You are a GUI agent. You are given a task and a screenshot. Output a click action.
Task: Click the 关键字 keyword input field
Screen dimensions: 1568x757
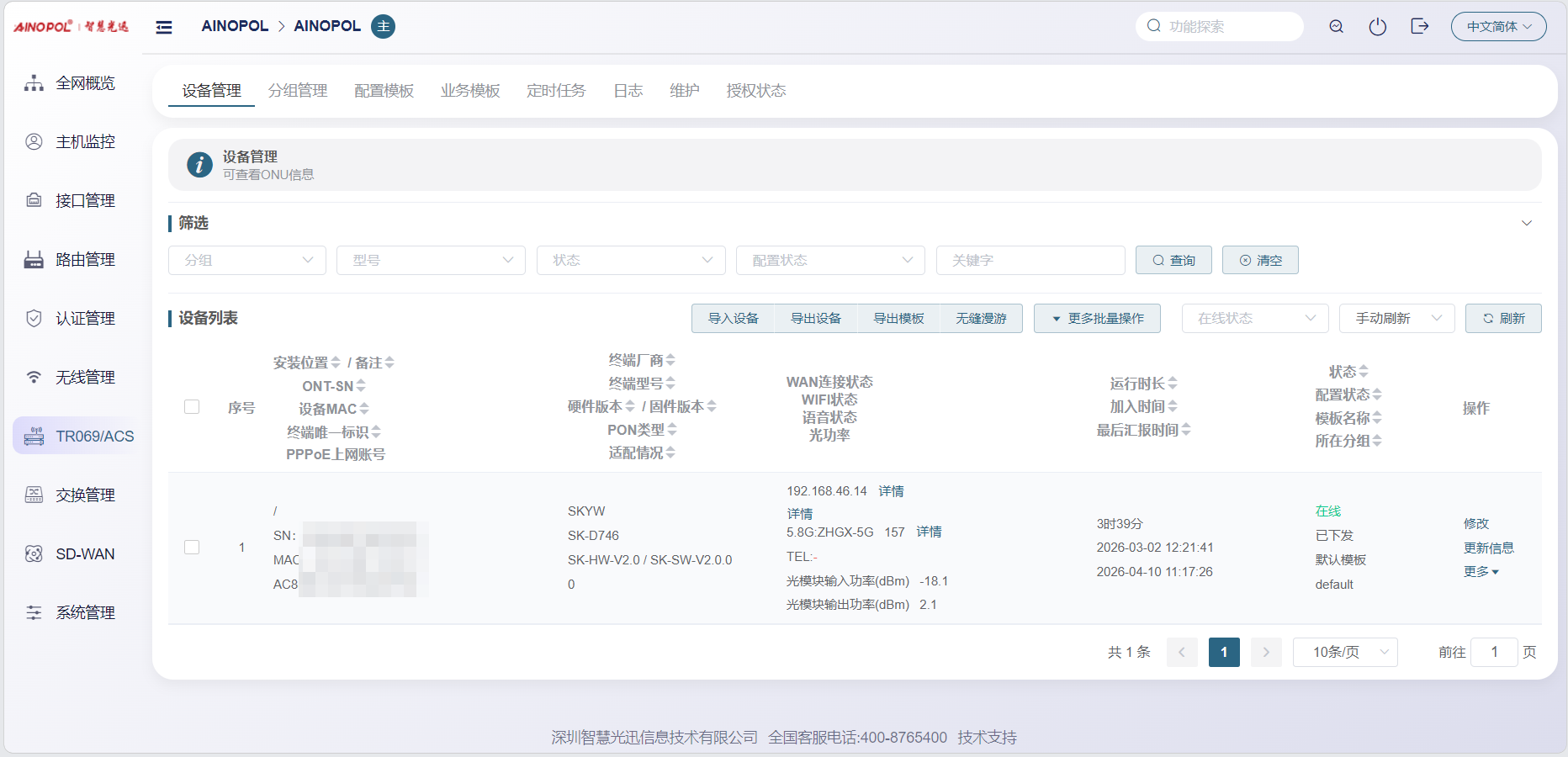pyautogui.click(x=1030, y=261)
